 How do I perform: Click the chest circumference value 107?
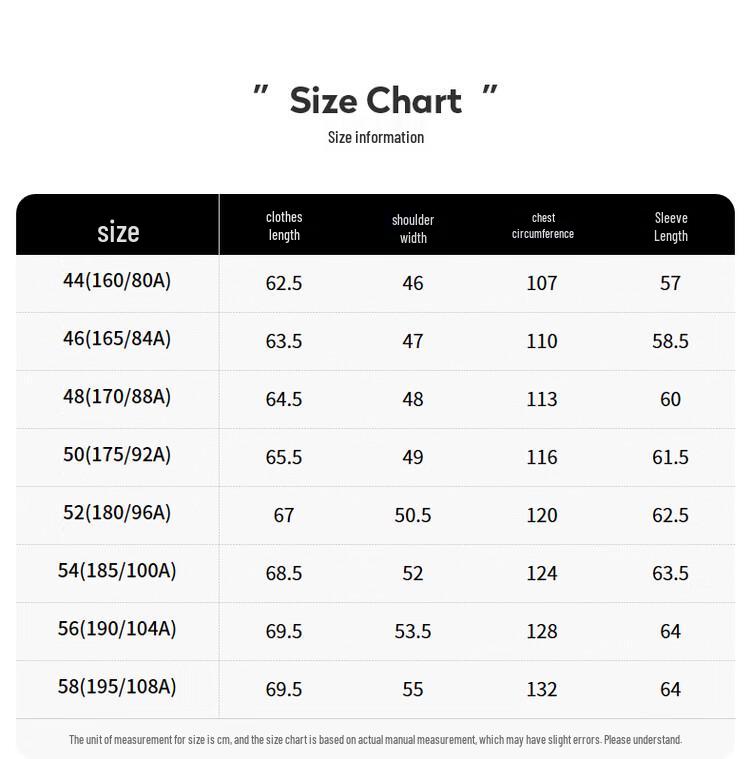tap(542, 283)
